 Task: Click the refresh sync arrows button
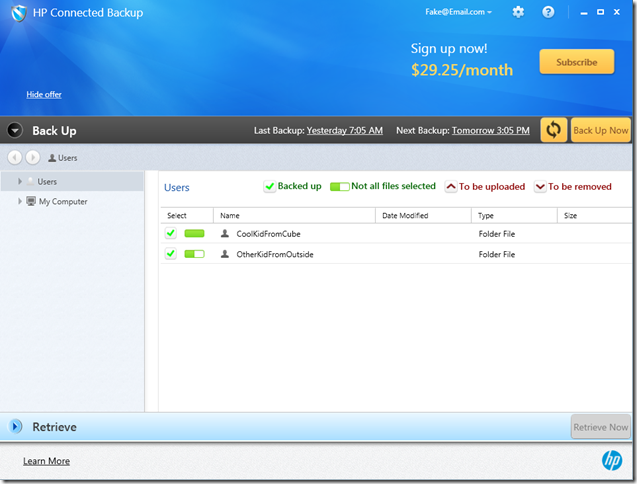553,130
